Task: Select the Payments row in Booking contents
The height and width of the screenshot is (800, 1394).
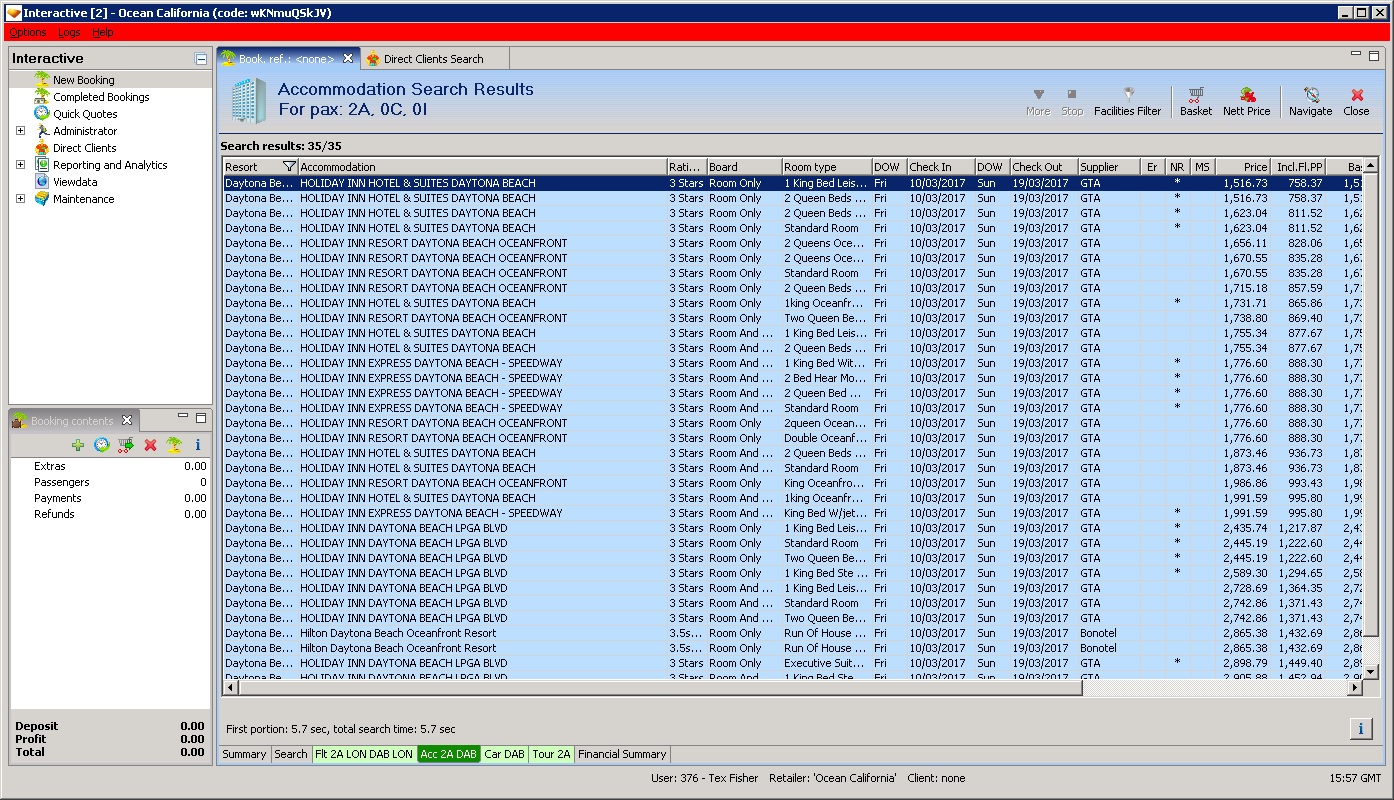Action: [110, 498]
